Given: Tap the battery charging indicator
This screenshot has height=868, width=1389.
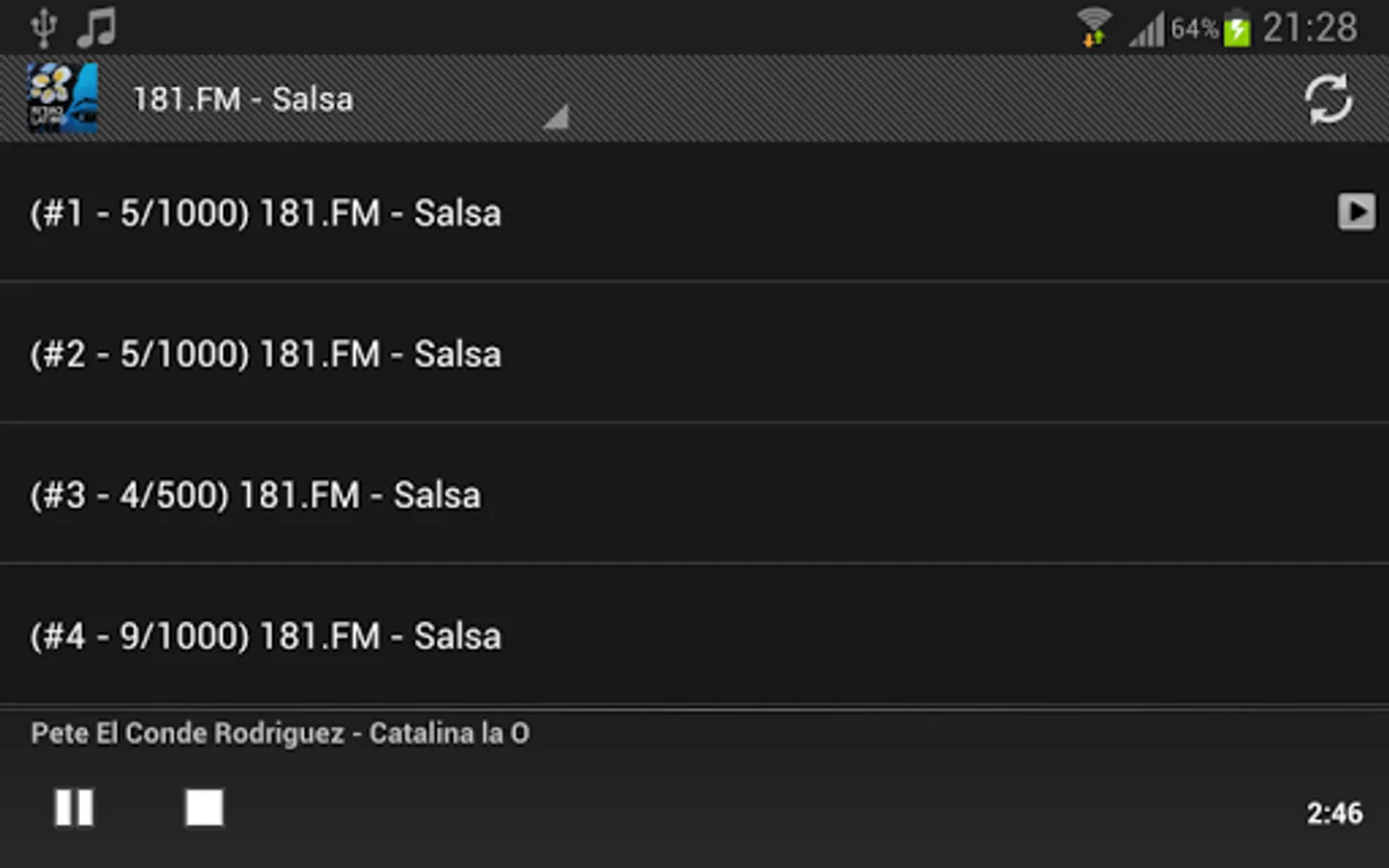Looking at the screenshot, I should (1237, 28).
